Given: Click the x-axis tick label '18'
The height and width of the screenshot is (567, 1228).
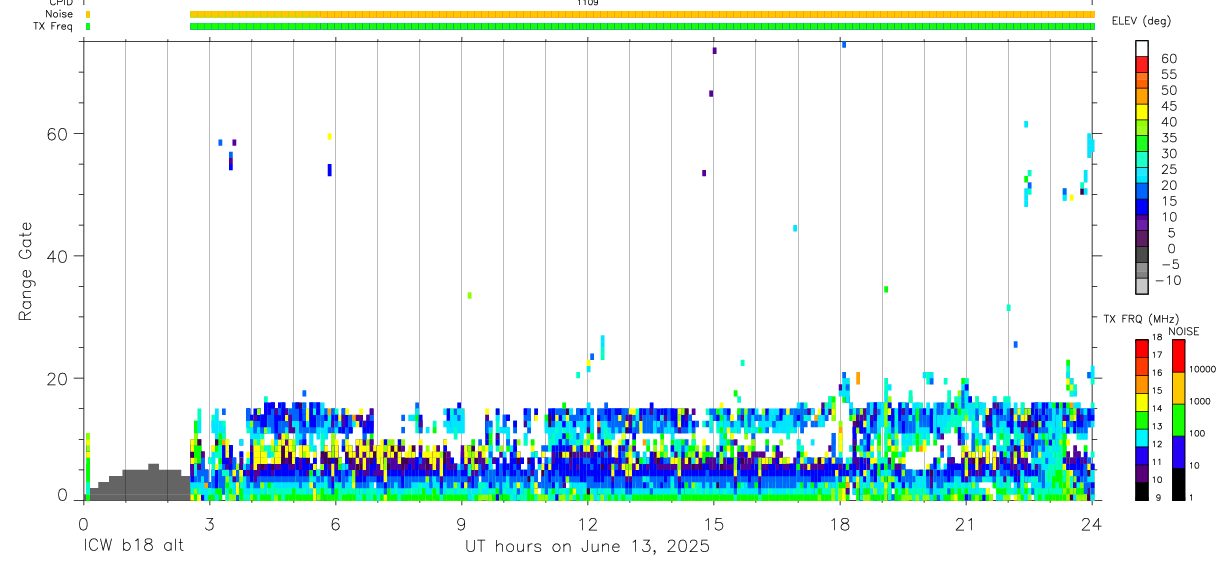Looking at the screenshot, I should [x=839, y=524].
